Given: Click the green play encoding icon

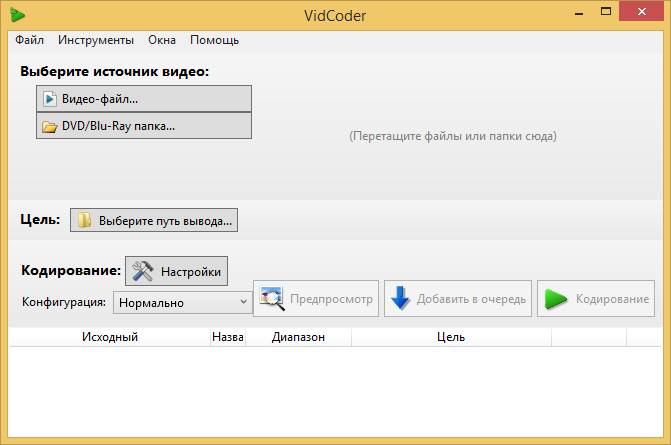Looking at the screenshot, I should coord(555,299).
